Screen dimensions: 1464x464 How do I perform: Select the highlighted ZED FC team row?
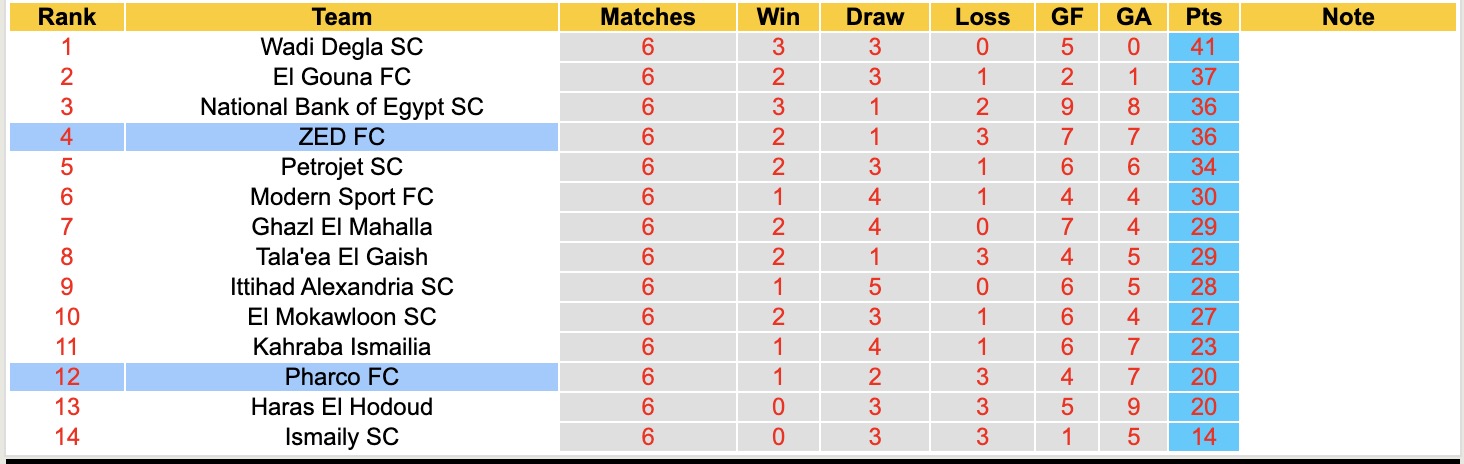[341, 137]
